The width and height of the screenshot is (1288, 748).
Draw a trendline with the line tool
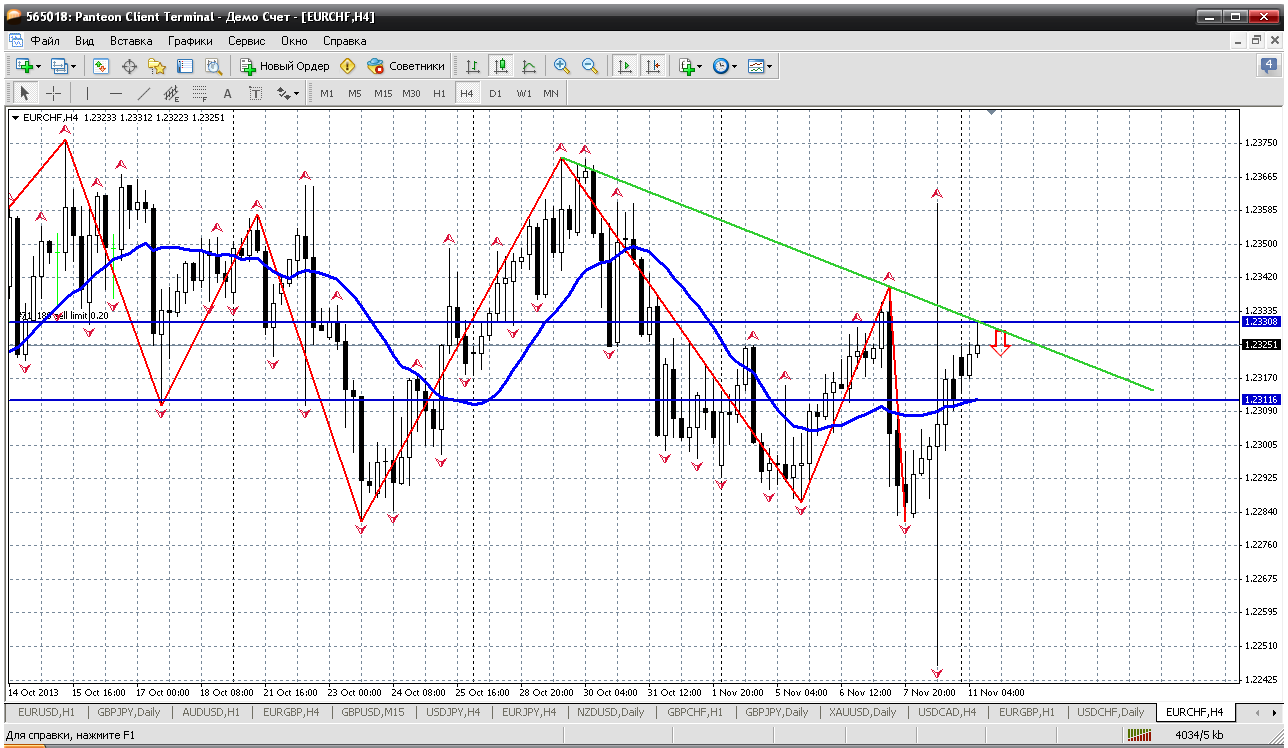coord(143,93)
